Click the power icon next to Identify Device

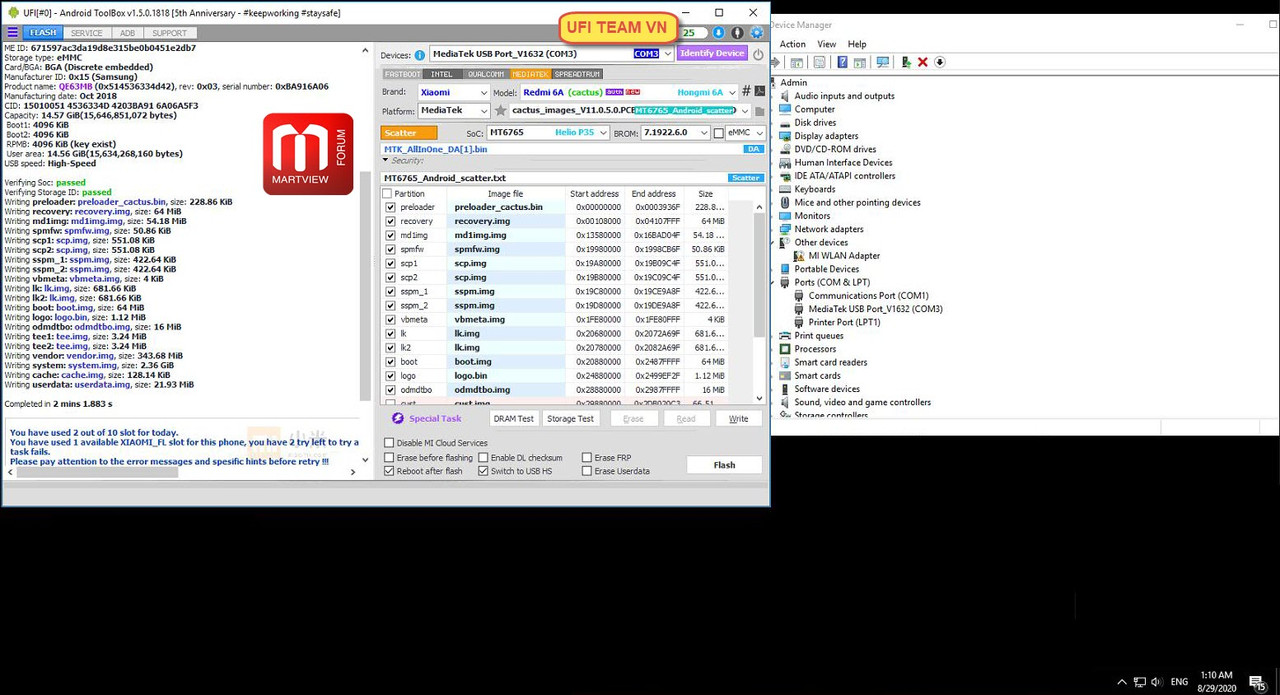pyautogui.click(x=758, y=54)
